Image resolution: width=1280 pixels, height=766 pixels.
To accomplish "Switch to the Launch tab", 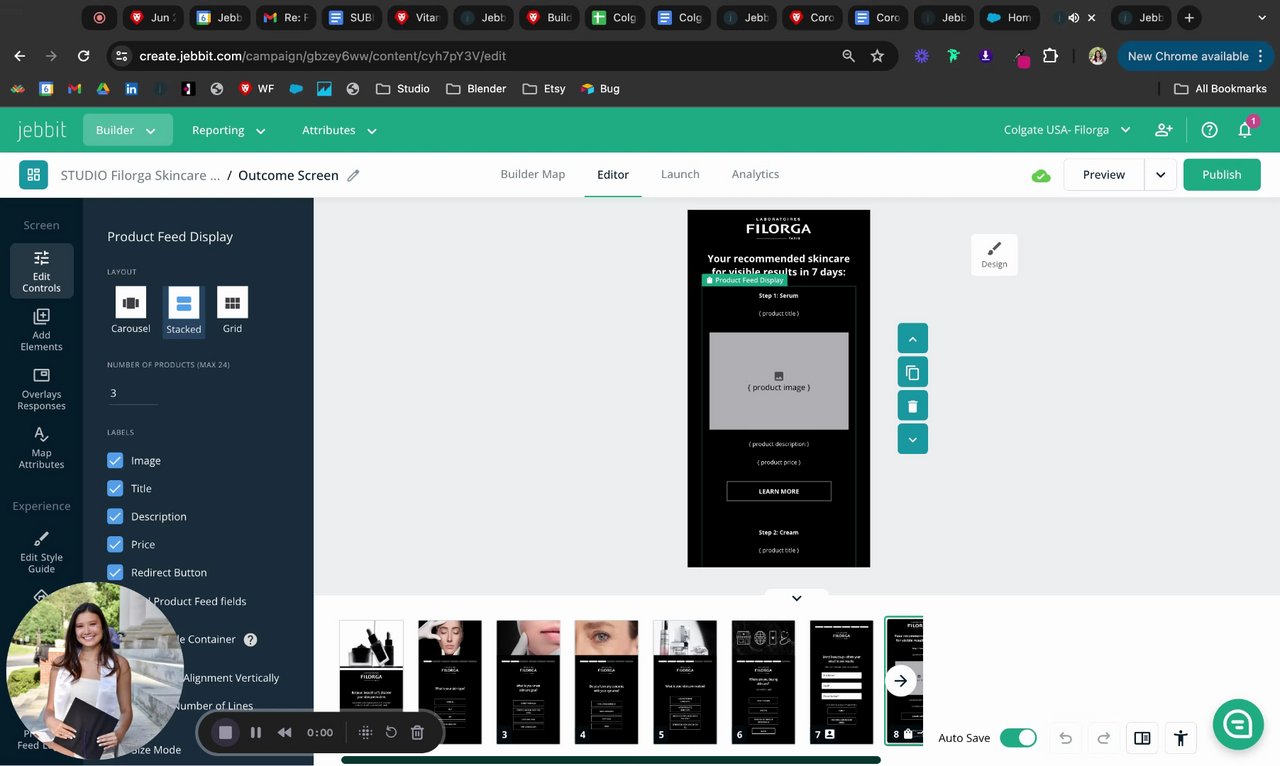I will (680, 174).
